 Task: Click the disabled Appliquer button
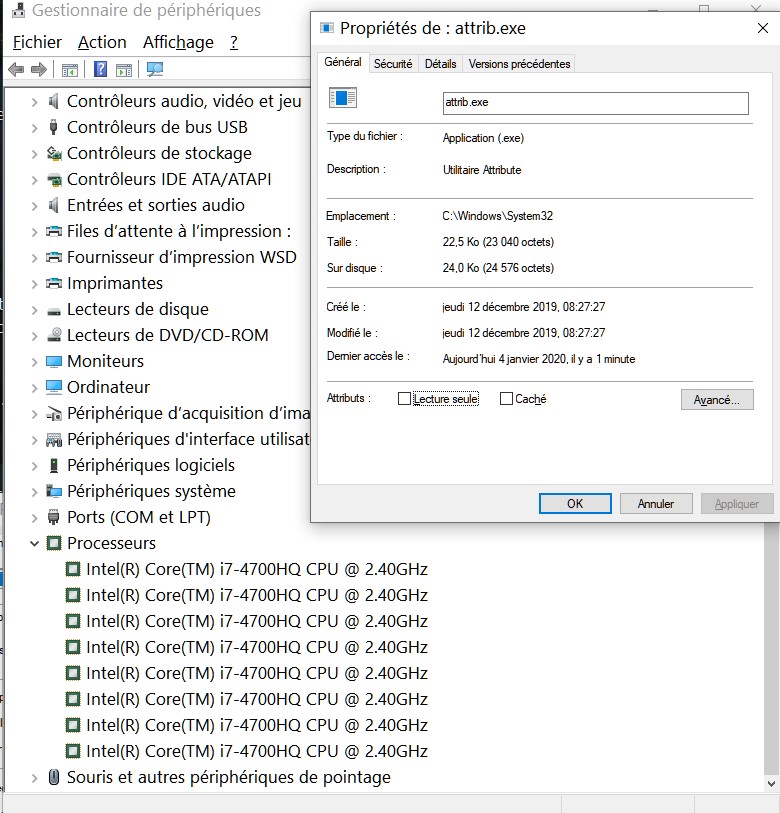click(x=737, y=503)
